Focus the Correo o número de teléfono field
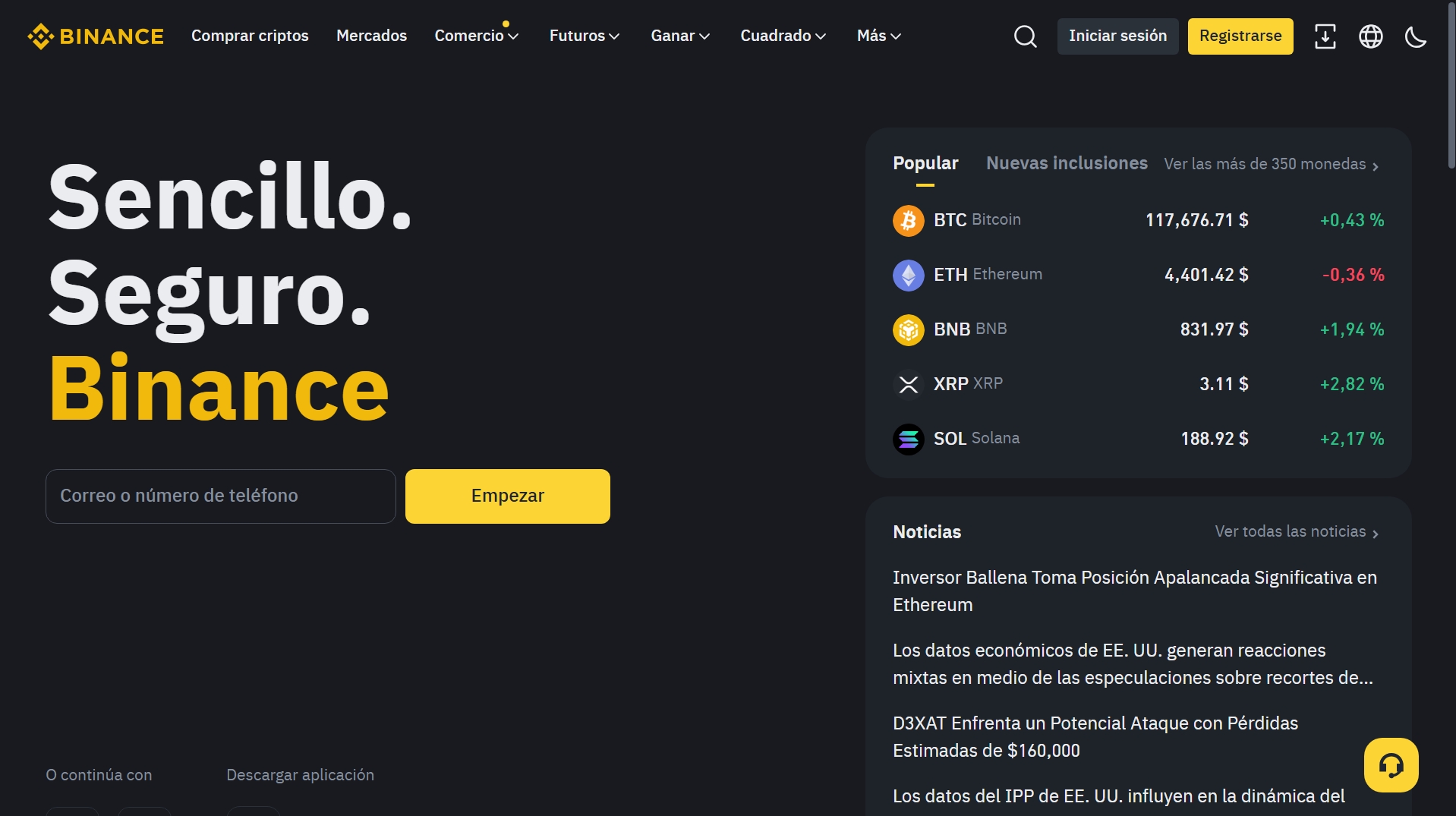 point(221,496)
